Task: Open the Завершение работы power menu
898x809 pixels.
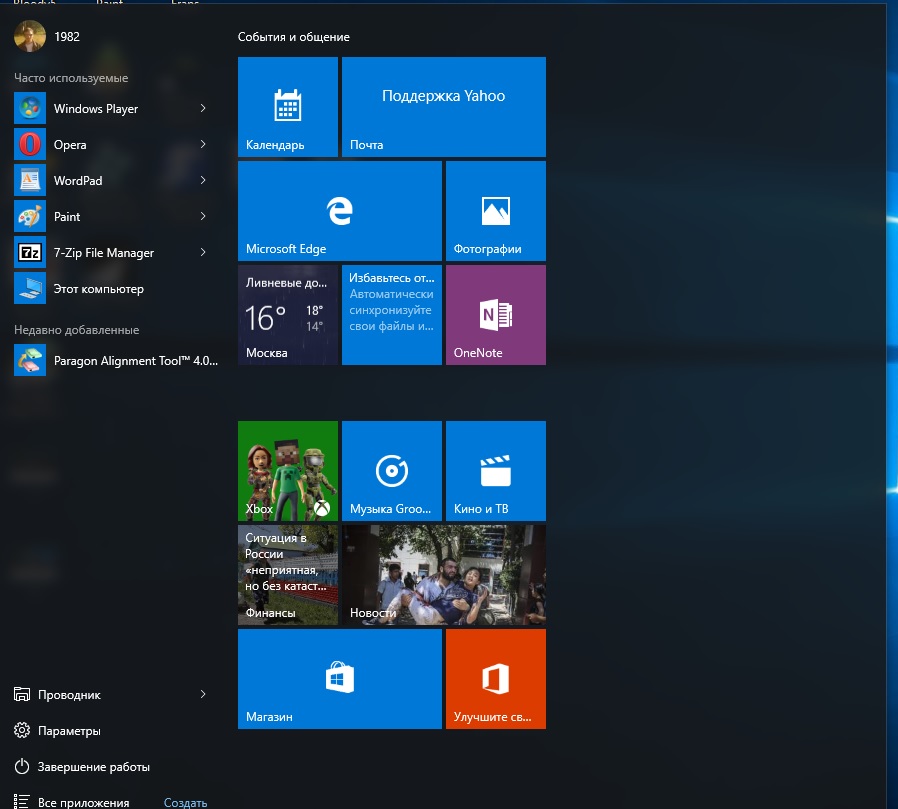Action: point(93,767)
